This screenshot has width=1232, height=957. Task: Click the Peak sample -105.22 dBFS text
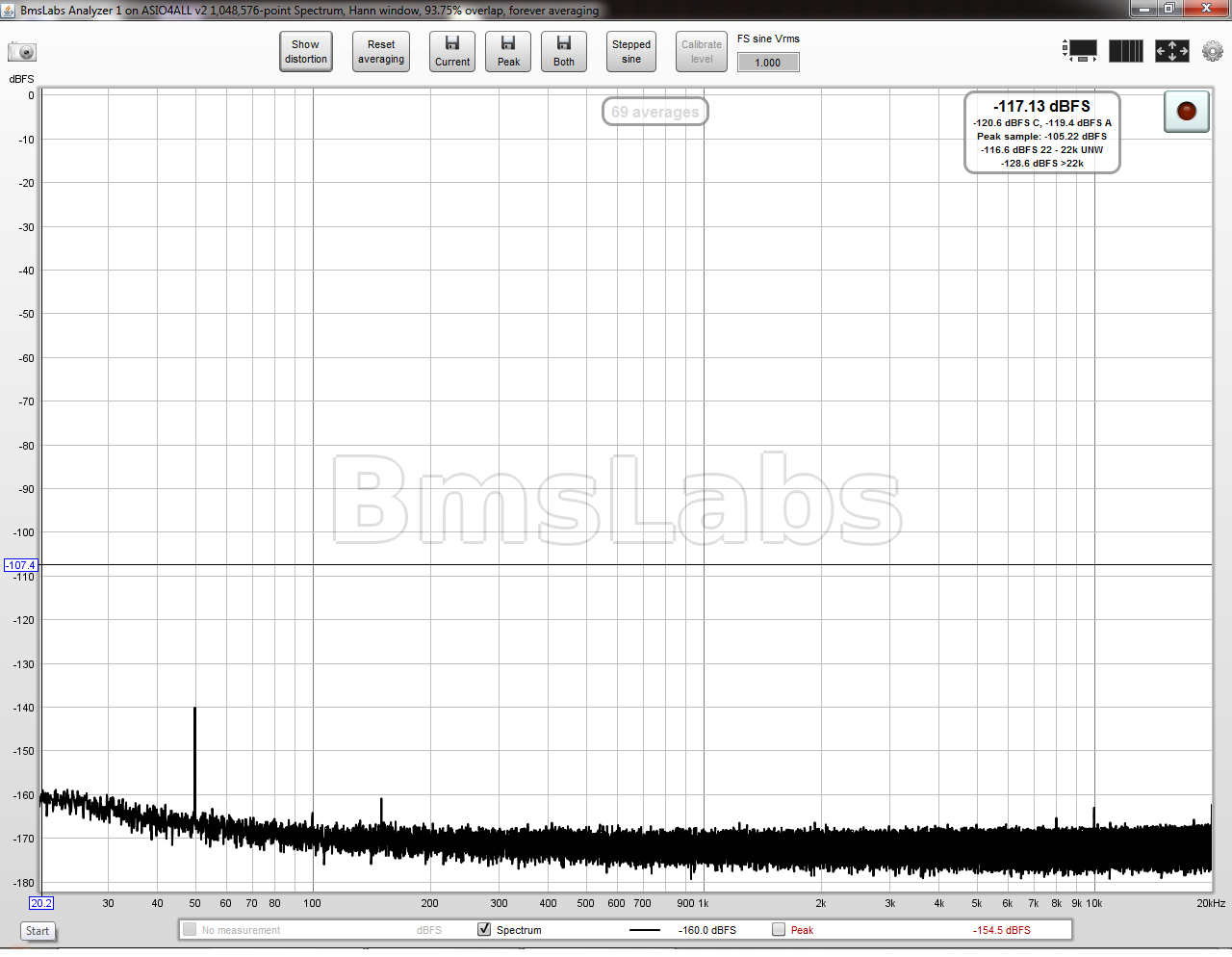pyautogui.click(x=1042, y=137)
